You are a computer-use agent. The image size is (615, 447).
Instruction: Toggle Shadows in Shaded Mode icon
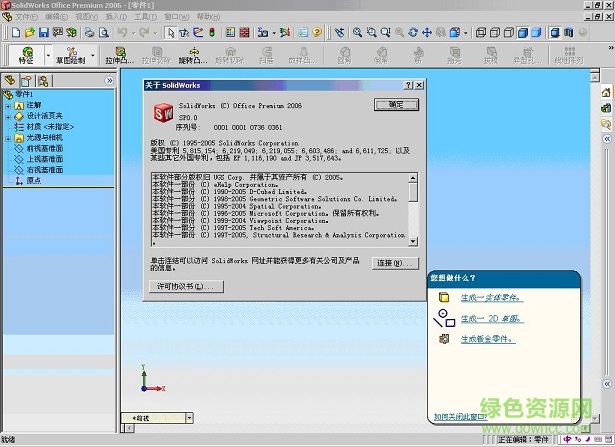pyautogui.click(x=555, y=33)
